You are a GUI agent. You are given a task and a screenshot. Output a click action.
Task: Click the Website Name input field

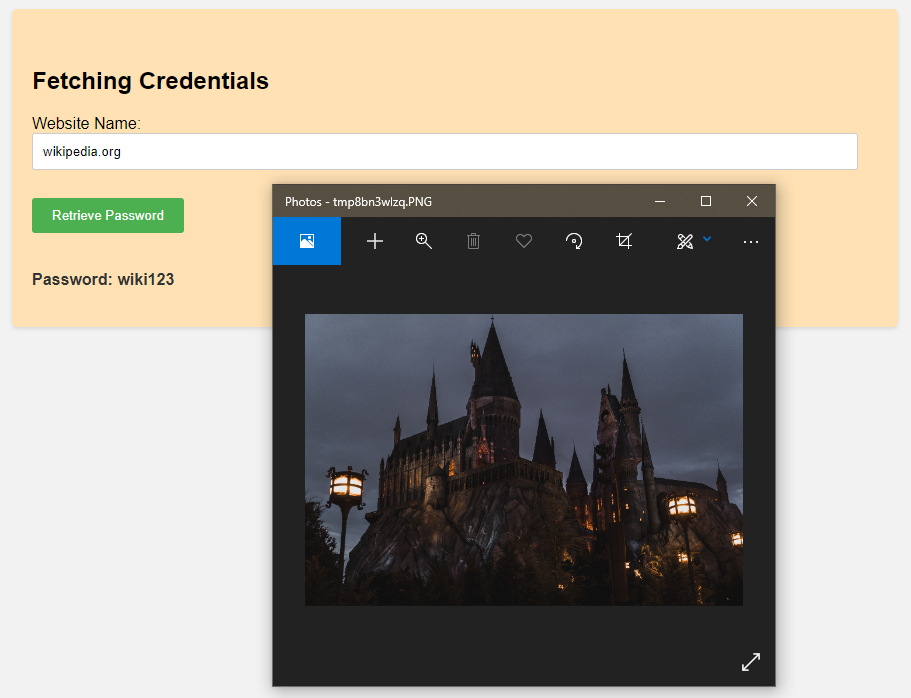[444, 152]
